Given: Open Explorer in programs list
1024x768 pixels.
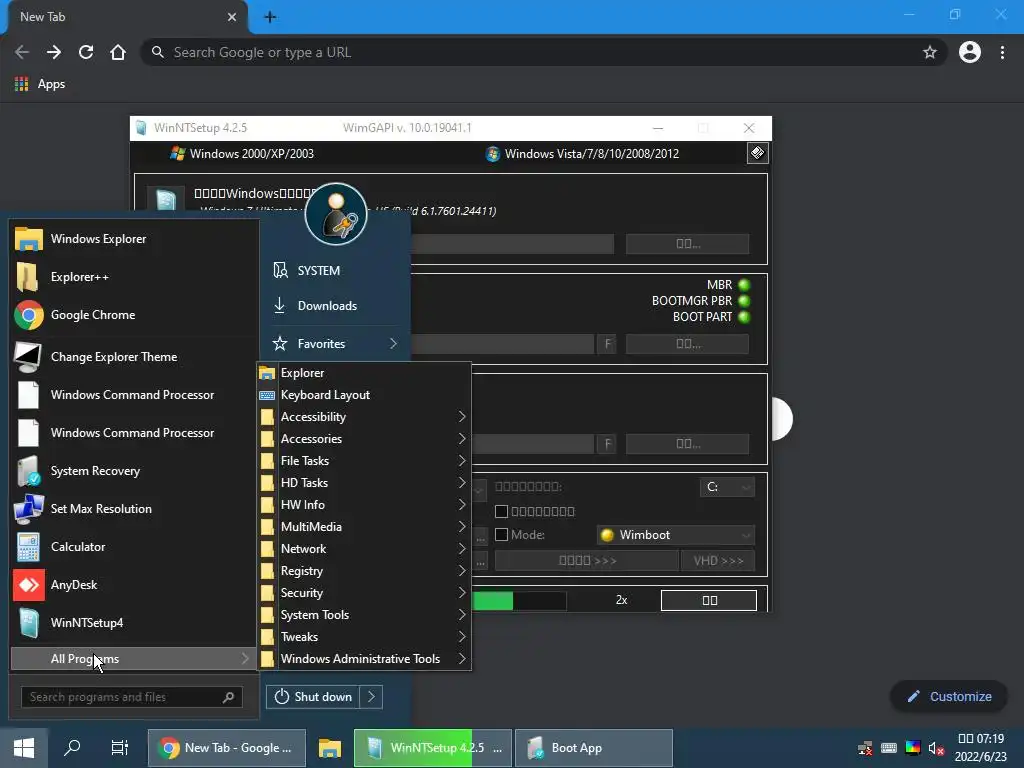Looking at the screenshot, I should 364,373.
